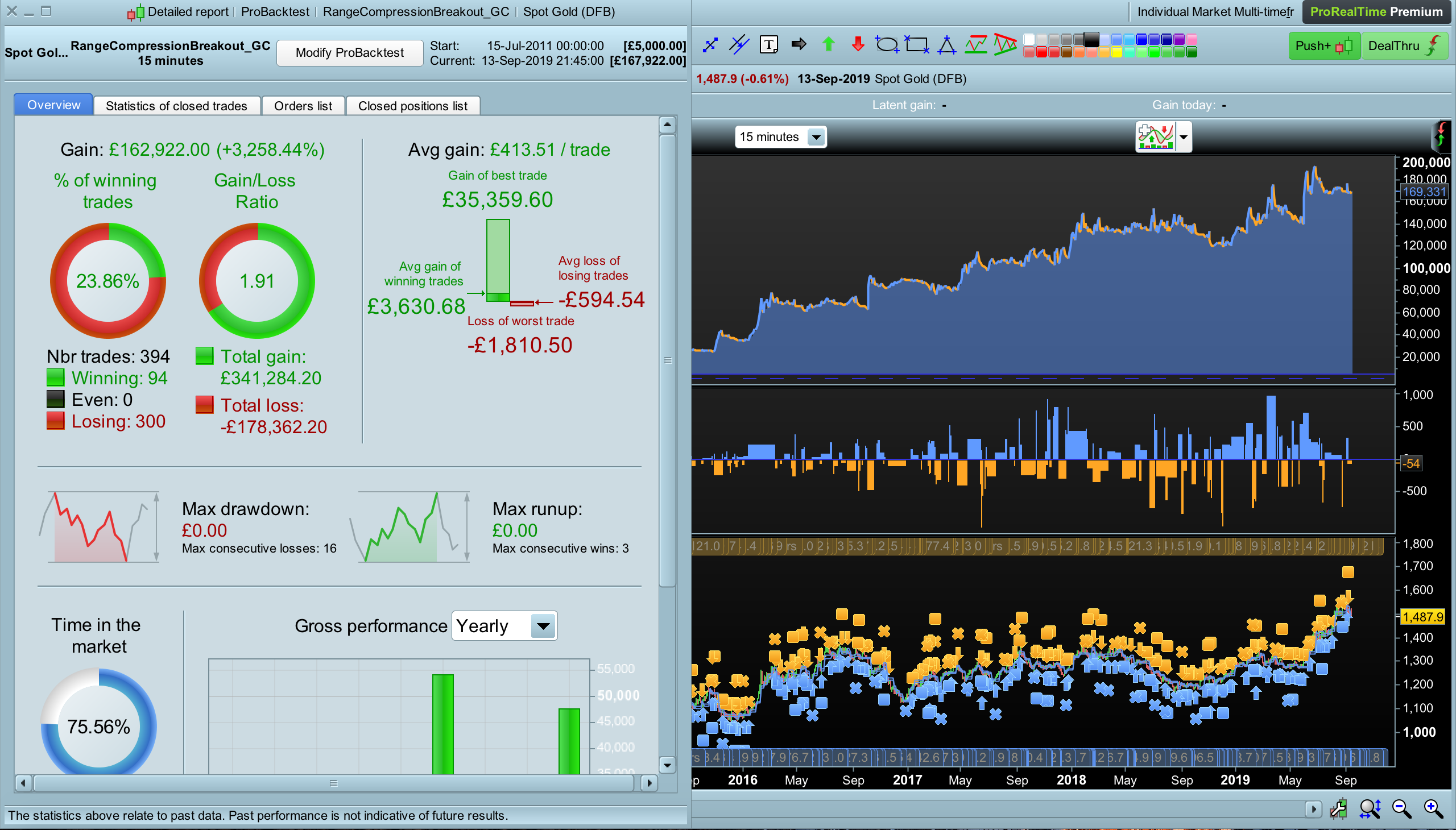The image size is (1456, 830).
Task: Open the Closed positions list tab
Action: click(x=412, y=106)
